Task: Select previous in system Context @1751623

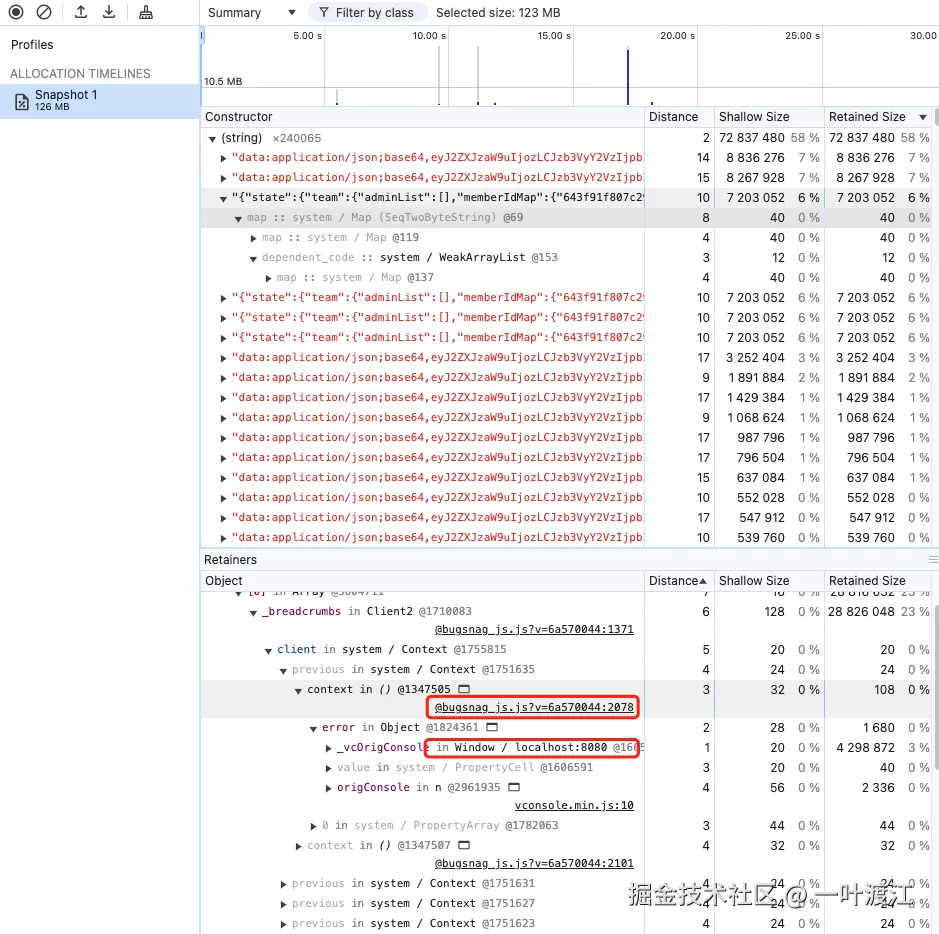Action: tap(565, 923)
